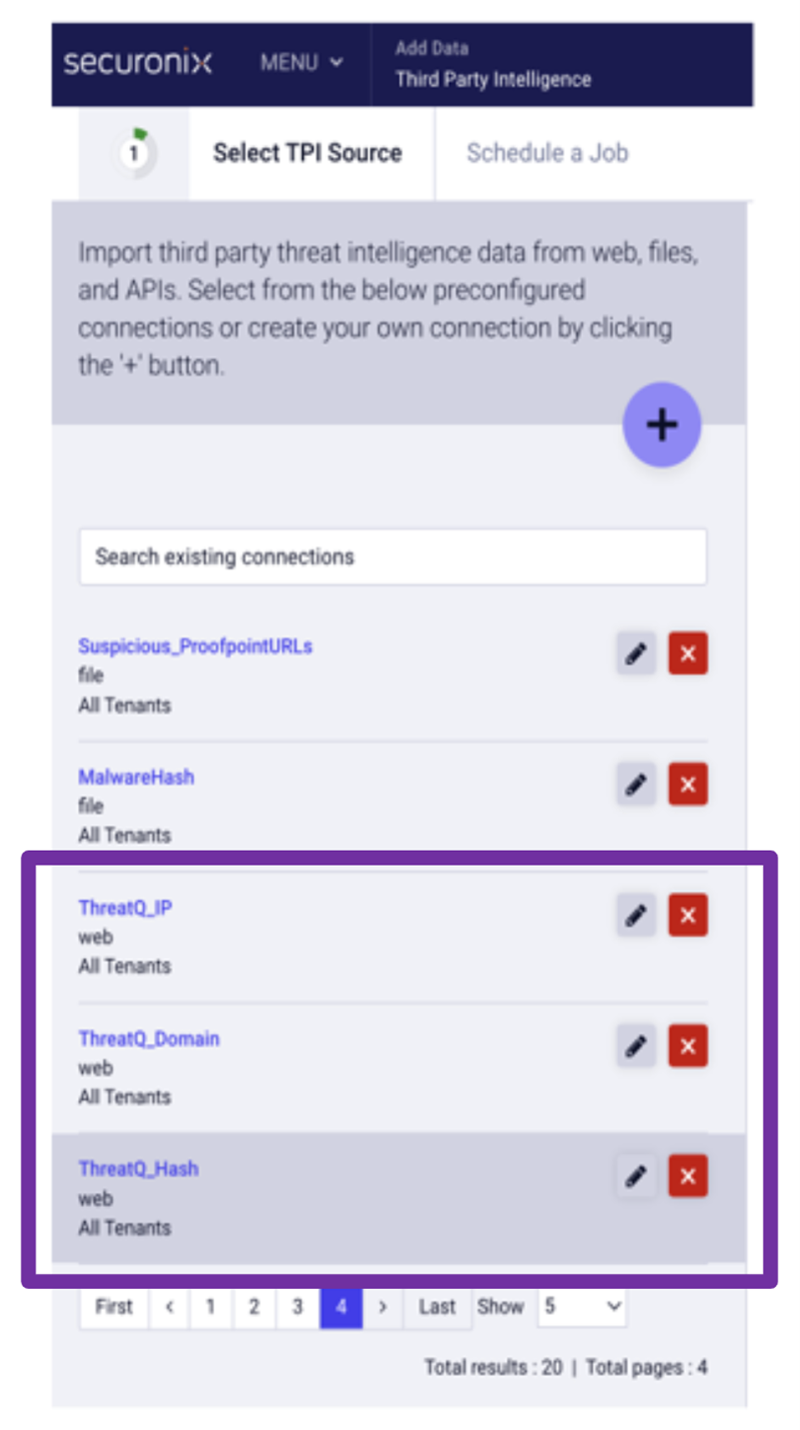Open the MENU dropdown
Viewport: 800px width, 1430px height.
click(301, 63)
